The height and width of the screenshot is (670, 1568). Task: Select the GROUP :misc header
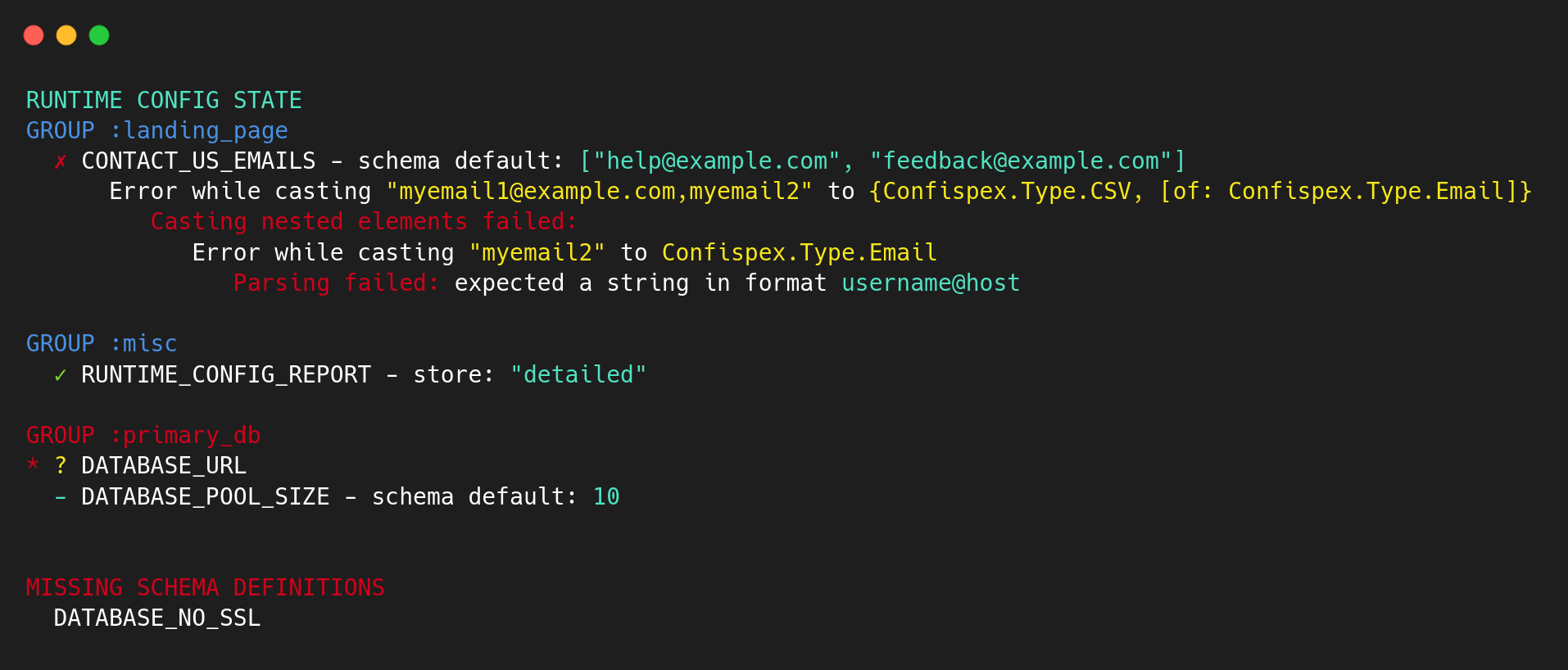[x=102, y=344]
